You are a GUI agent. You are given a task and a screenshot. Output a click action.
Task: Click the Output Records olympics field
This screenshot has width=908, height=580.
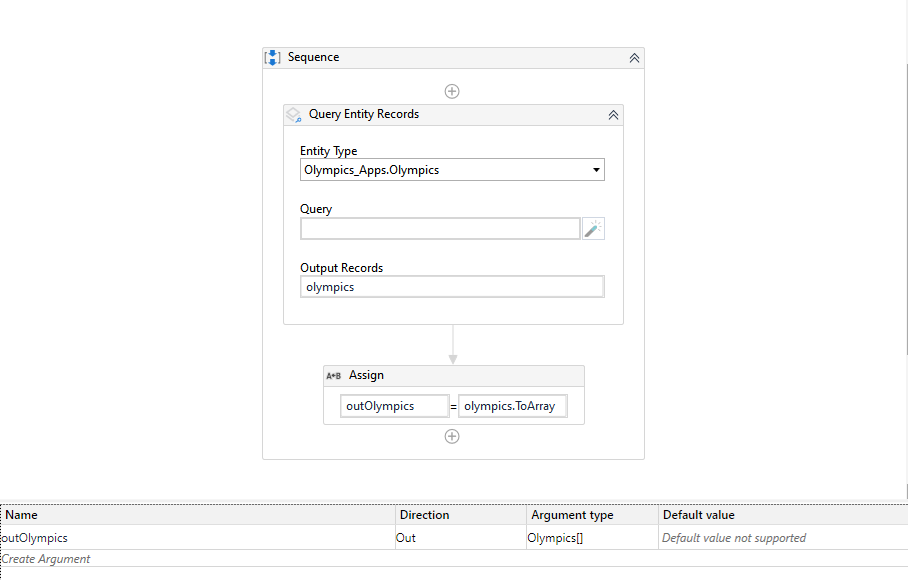(452, 287)
